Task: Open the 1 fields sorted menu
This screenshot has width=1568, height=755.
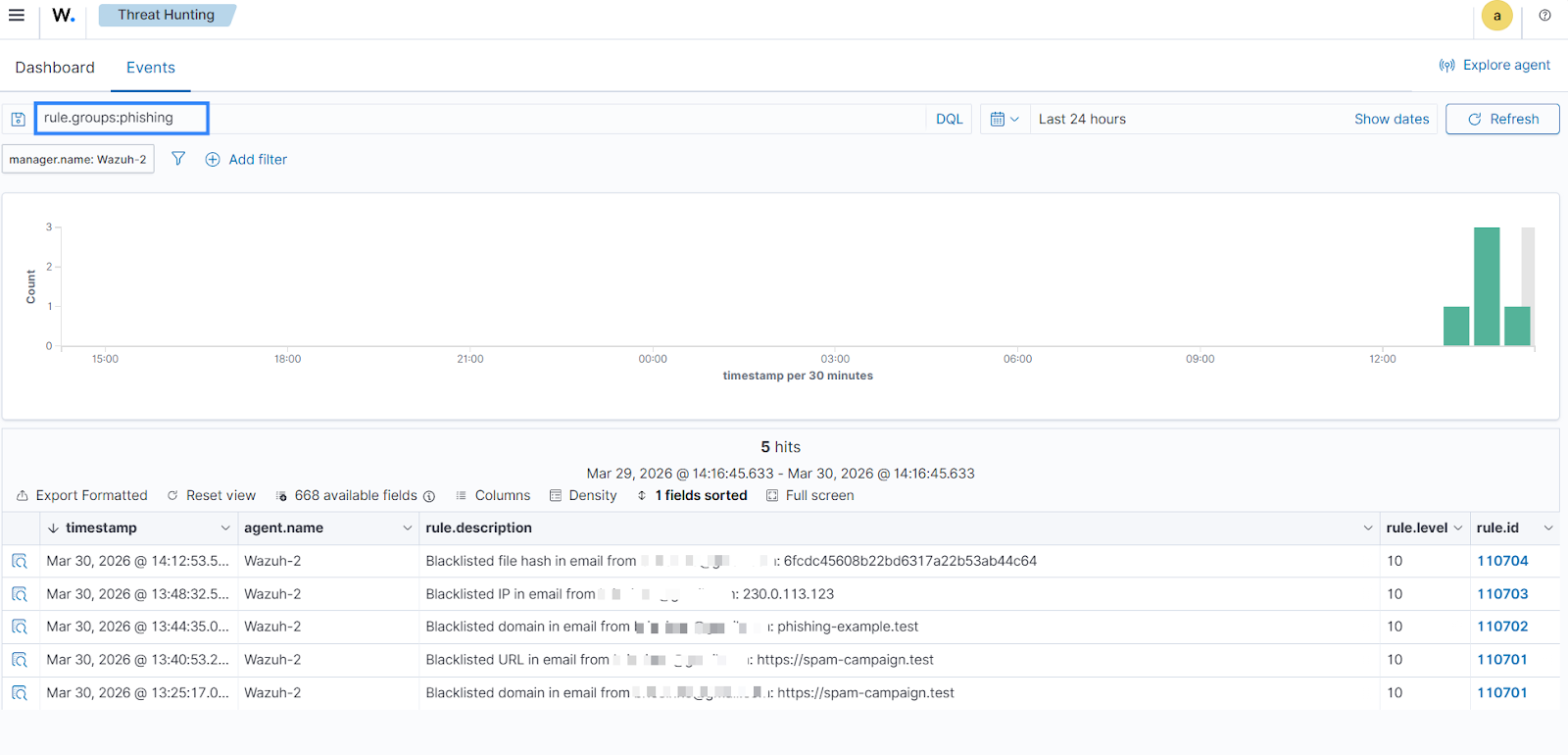Action: pyautogui.click(x=692, y=495)
